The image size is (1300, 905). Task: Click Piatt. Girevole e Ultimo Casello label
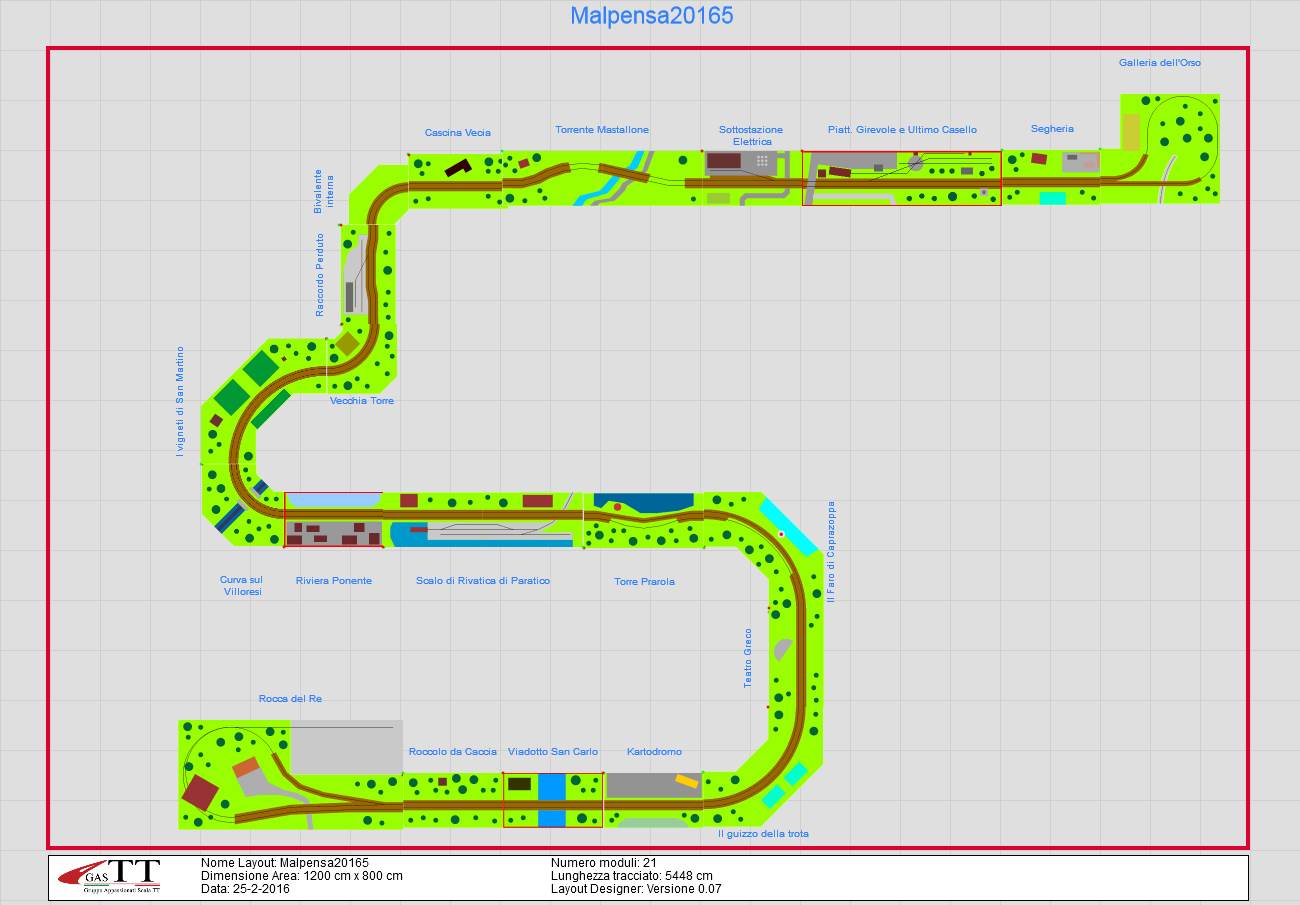pyautogui.click(x=902, y=130)
